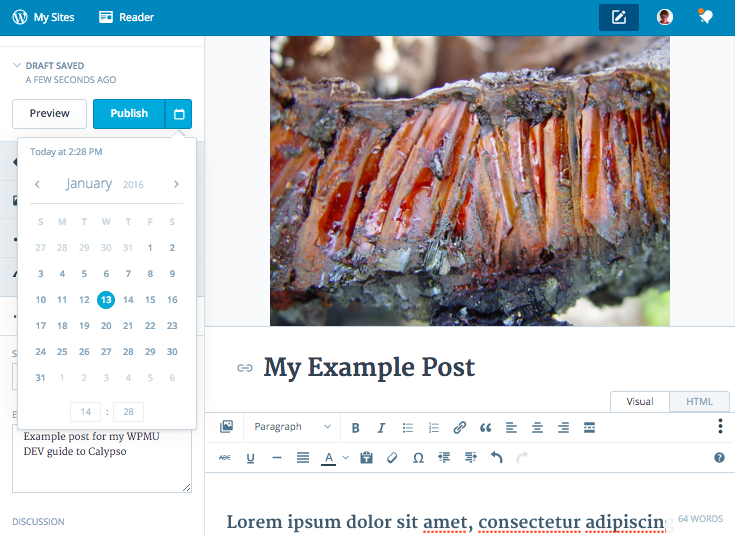This screenshot has height=535, width=735.
Task: Open the text color dropdown arrow
Action: pos(345,458)
